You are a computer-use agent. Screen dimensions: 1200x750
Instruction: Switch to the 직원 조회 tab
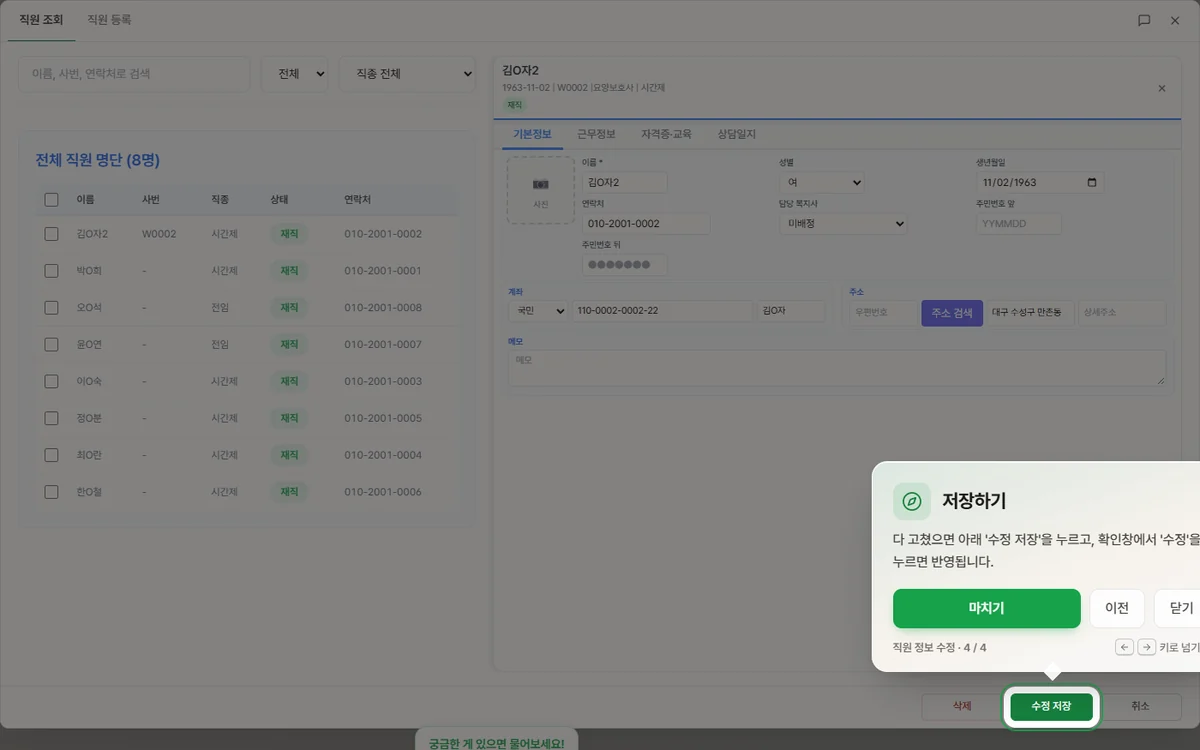pos(41,20)
